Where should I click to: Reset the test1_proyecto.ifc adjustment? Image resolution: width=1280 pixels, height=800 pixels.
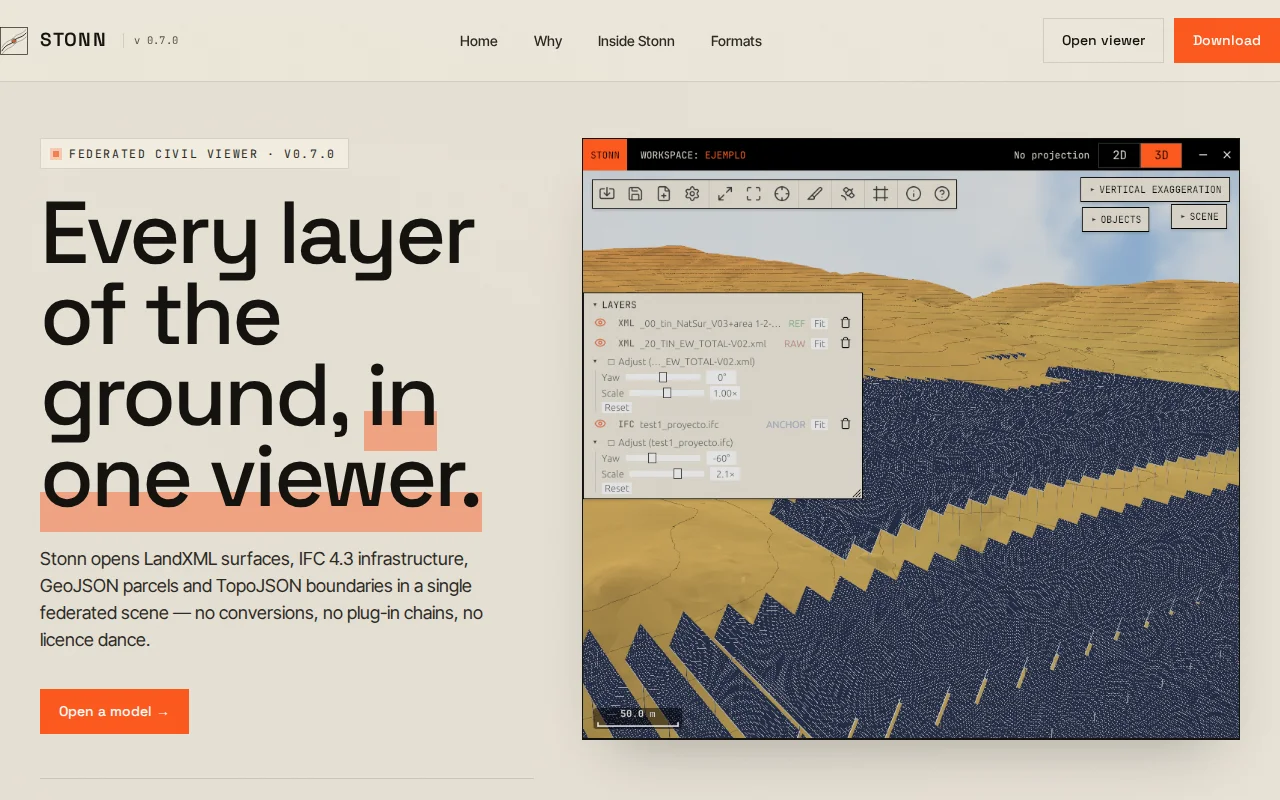[x=617, y=488]
